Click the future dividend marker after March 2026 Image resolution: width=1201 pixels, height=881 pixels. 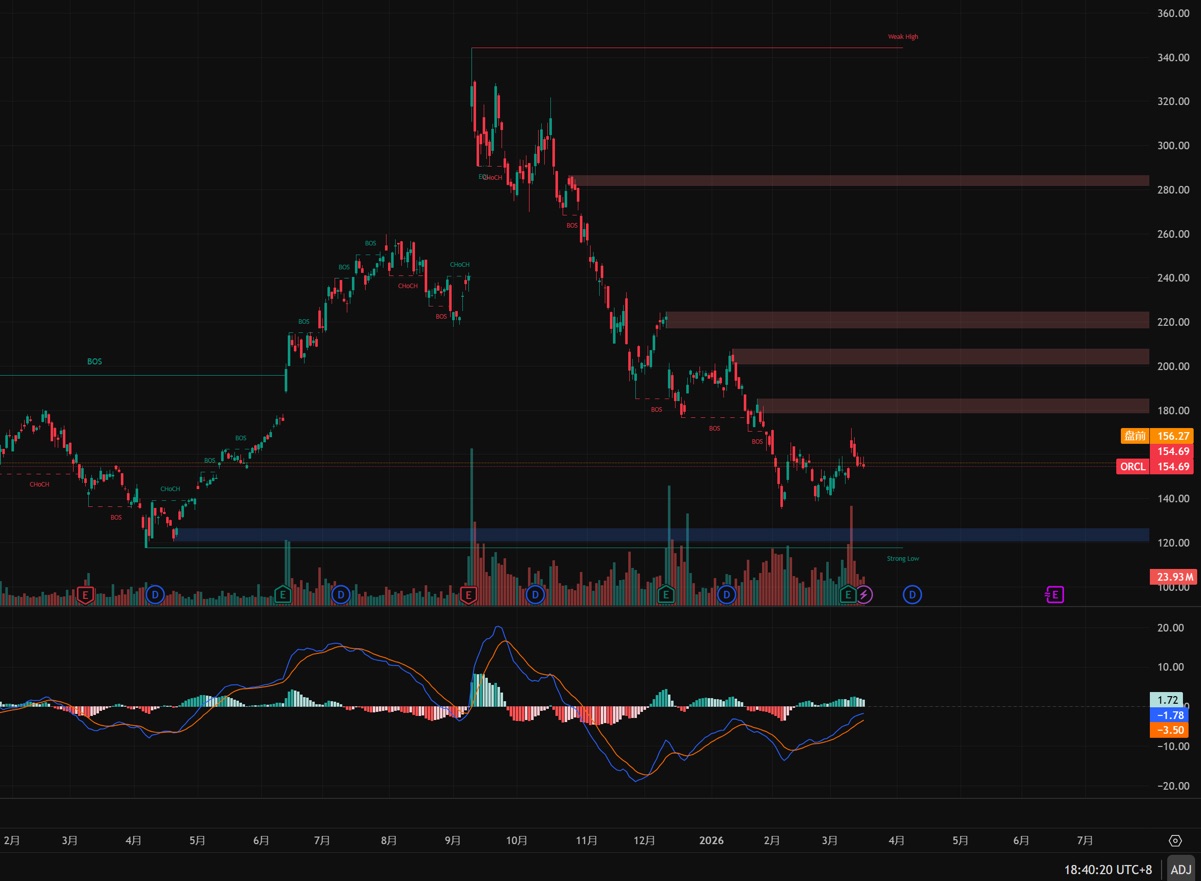912,595
